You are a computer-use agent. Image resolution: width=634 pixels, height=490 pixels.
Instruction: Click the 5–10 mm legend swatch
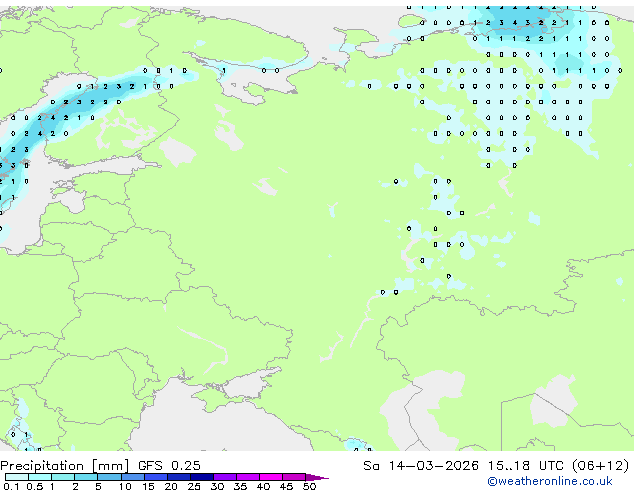point(109,477)
